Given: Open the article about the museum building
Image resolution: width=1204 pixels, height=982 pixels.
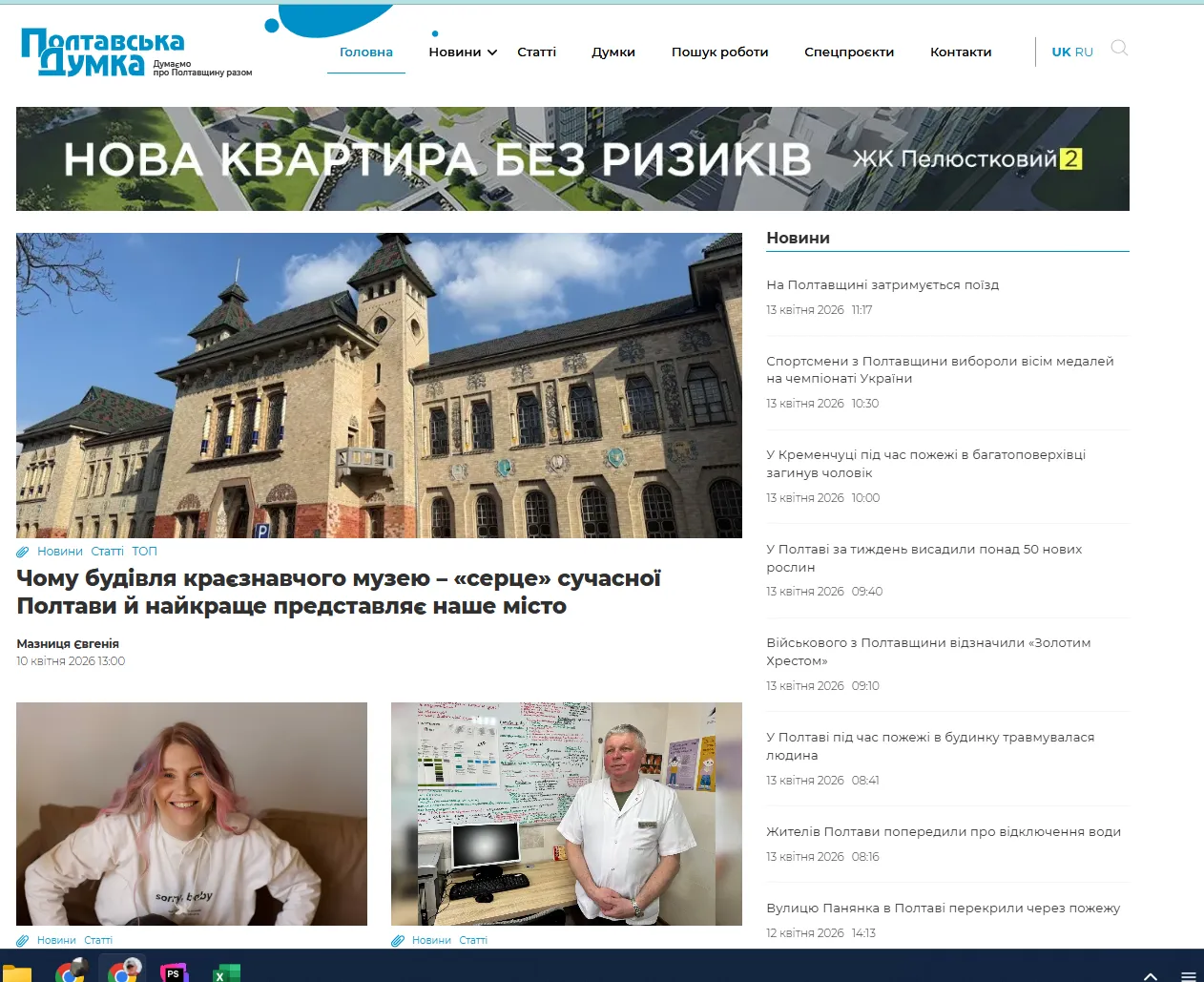Looking at the screenshot, I should pos(339,591).
